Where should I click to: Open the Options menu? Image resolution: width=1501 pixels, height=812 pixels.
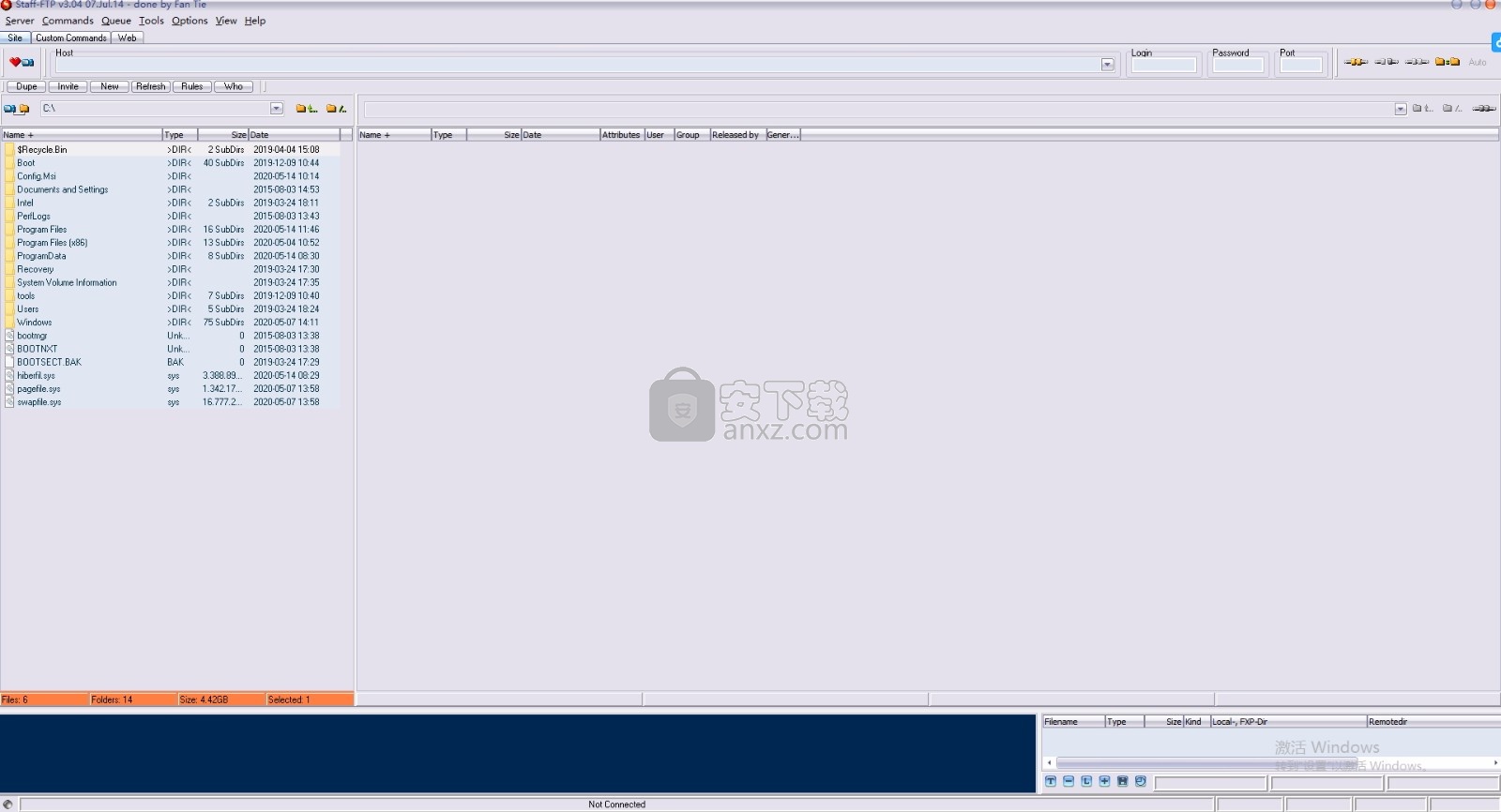tap(190, 21)
